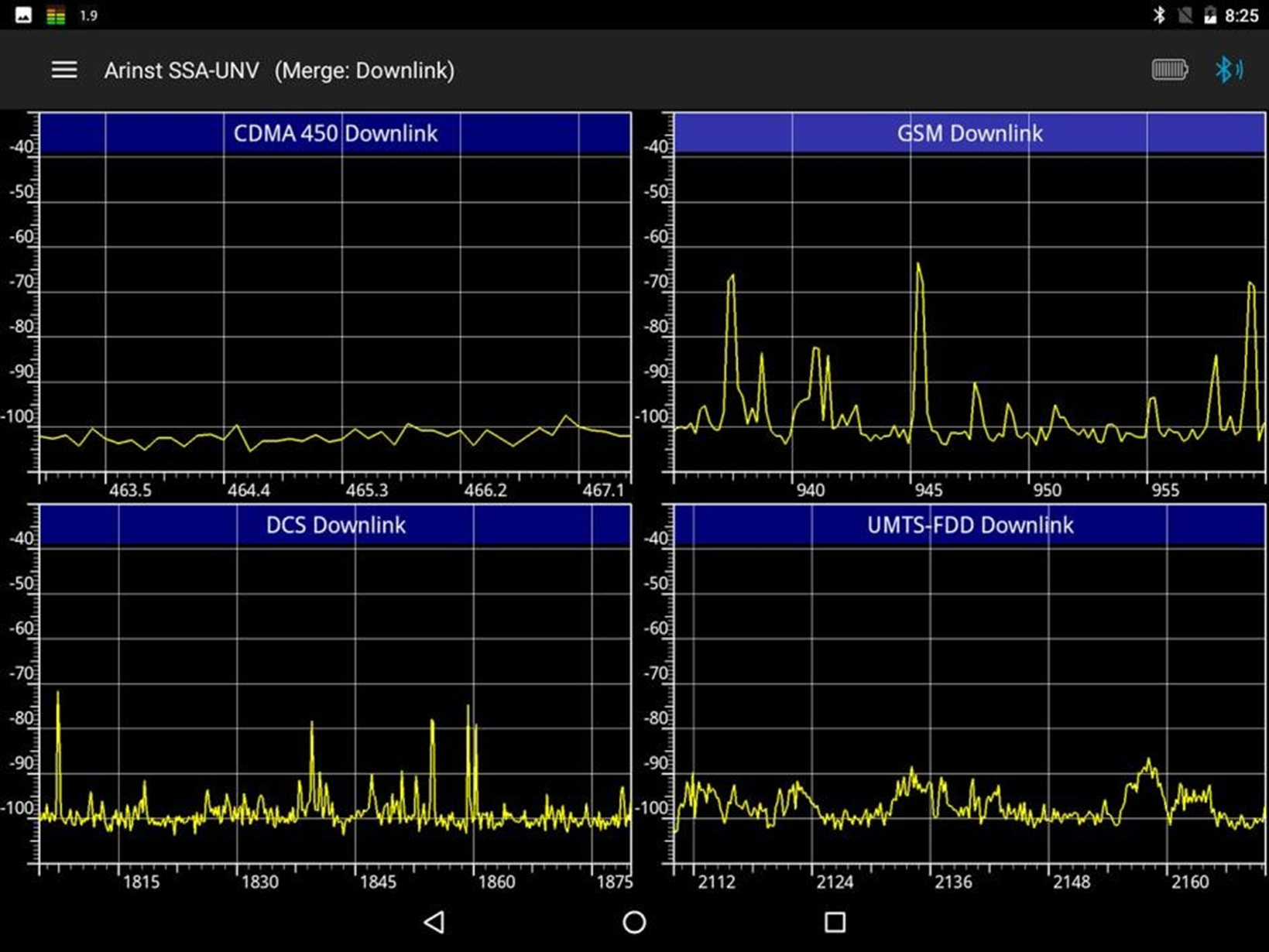Tap the 1860 frequency label in DCS chart

tap(496, 882)
